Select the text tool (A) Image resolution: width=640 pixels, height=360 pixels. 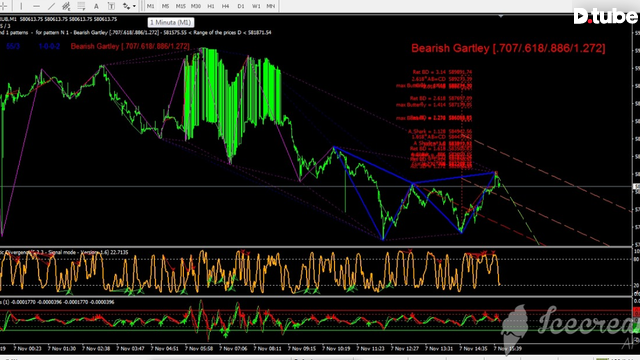96,6
